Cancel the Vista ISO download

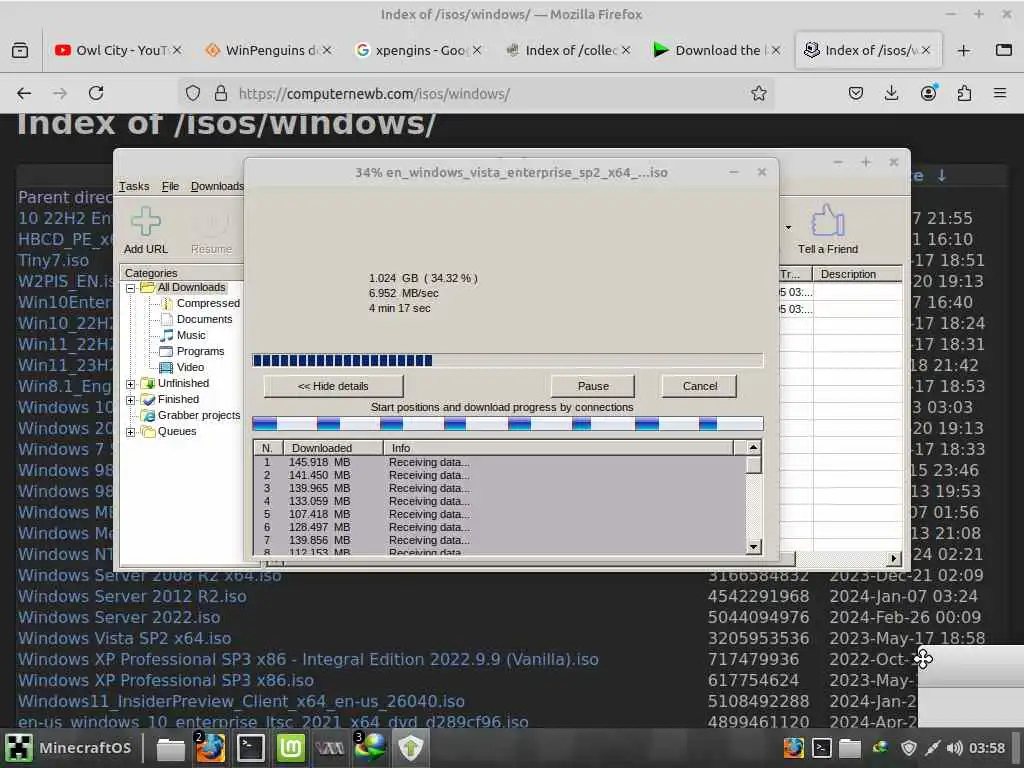tap(699, 386)
